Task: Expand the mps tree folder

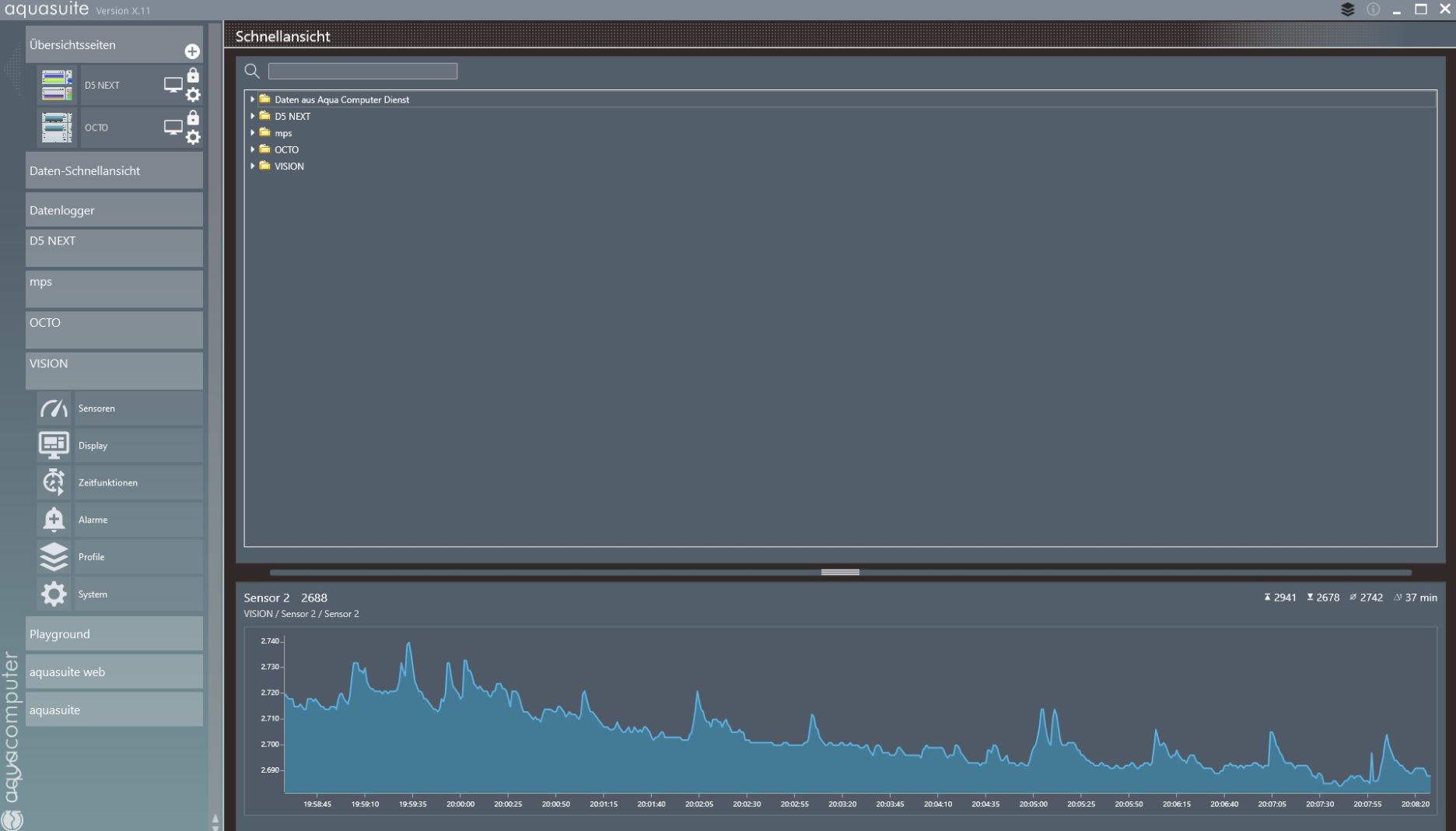Action: pos(252,133)
